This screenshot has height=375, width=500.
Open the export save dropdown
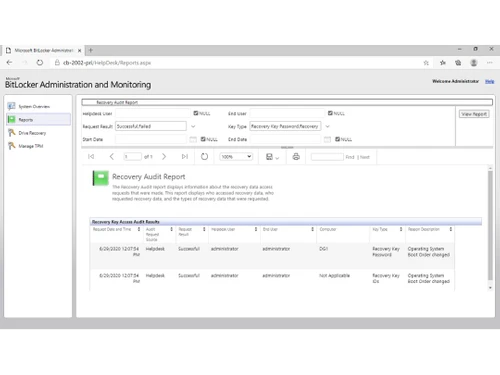[x=272, y=157]
